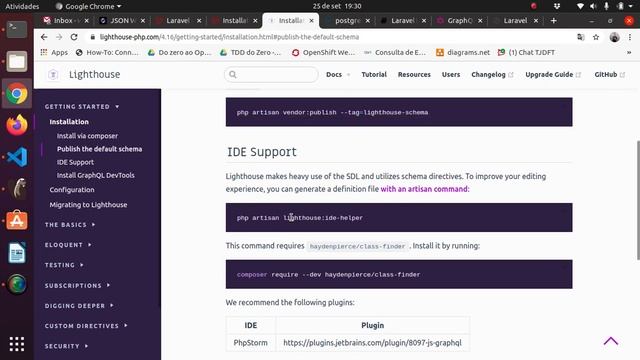Click the browser address bar
Viewport: 640px width, 360px height.
pos(331,37)
